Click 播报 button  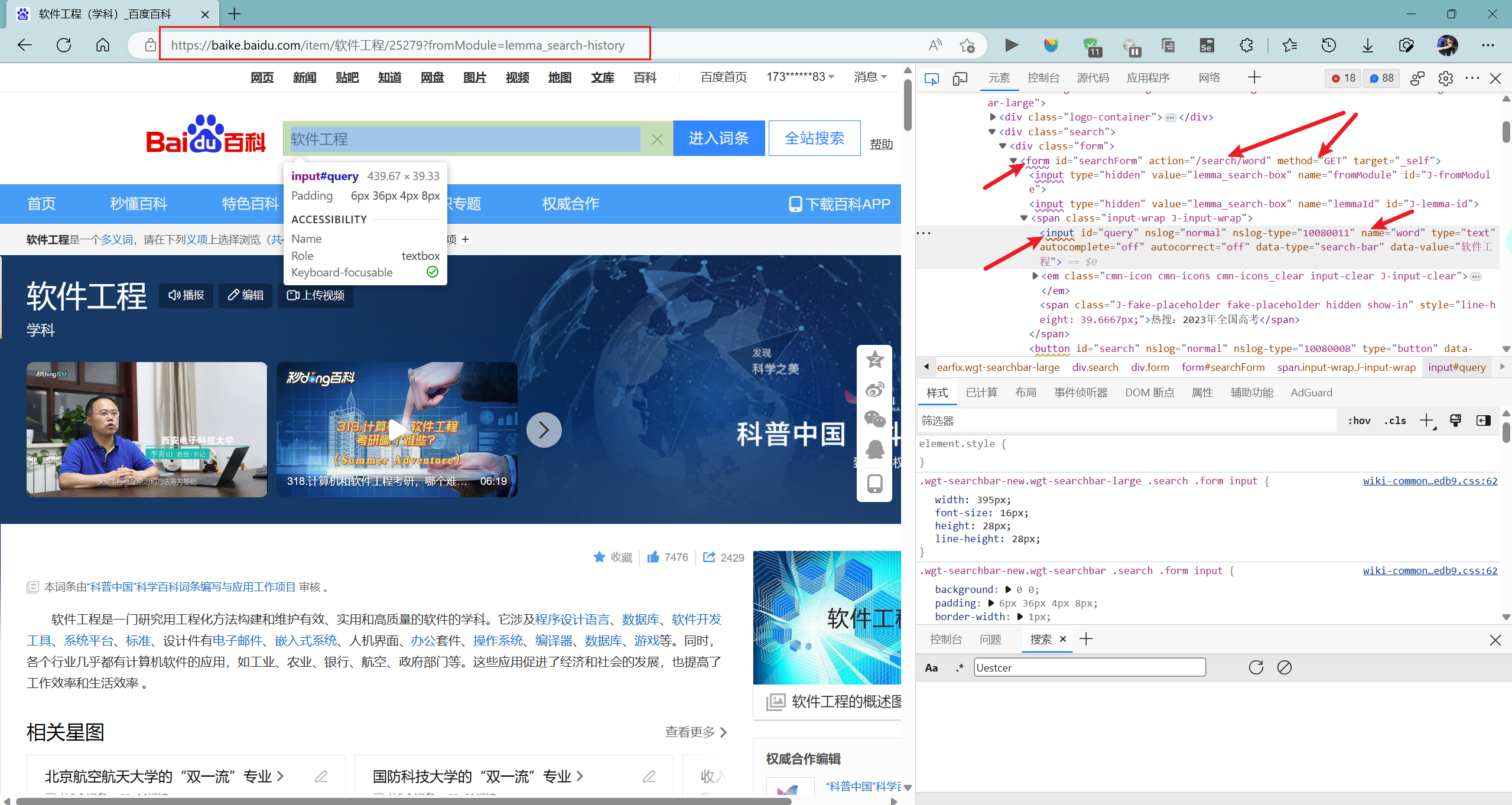186,295
